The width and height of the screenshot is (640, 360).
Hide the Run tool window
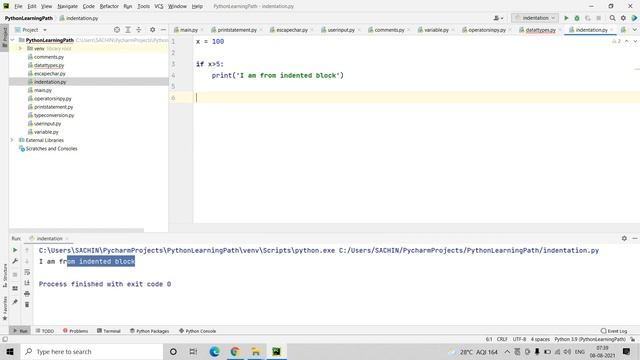pyautogui.click(x=635, y=238)
